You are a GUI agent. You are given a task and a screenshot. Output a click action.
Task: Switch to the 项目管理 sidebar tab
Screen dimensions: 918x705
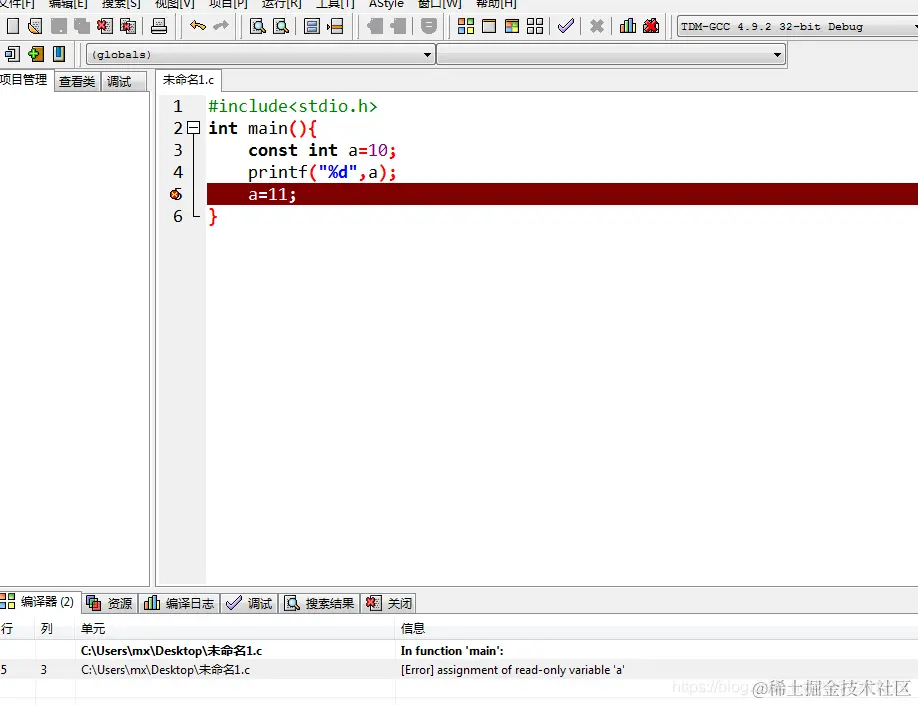[24, 80]
